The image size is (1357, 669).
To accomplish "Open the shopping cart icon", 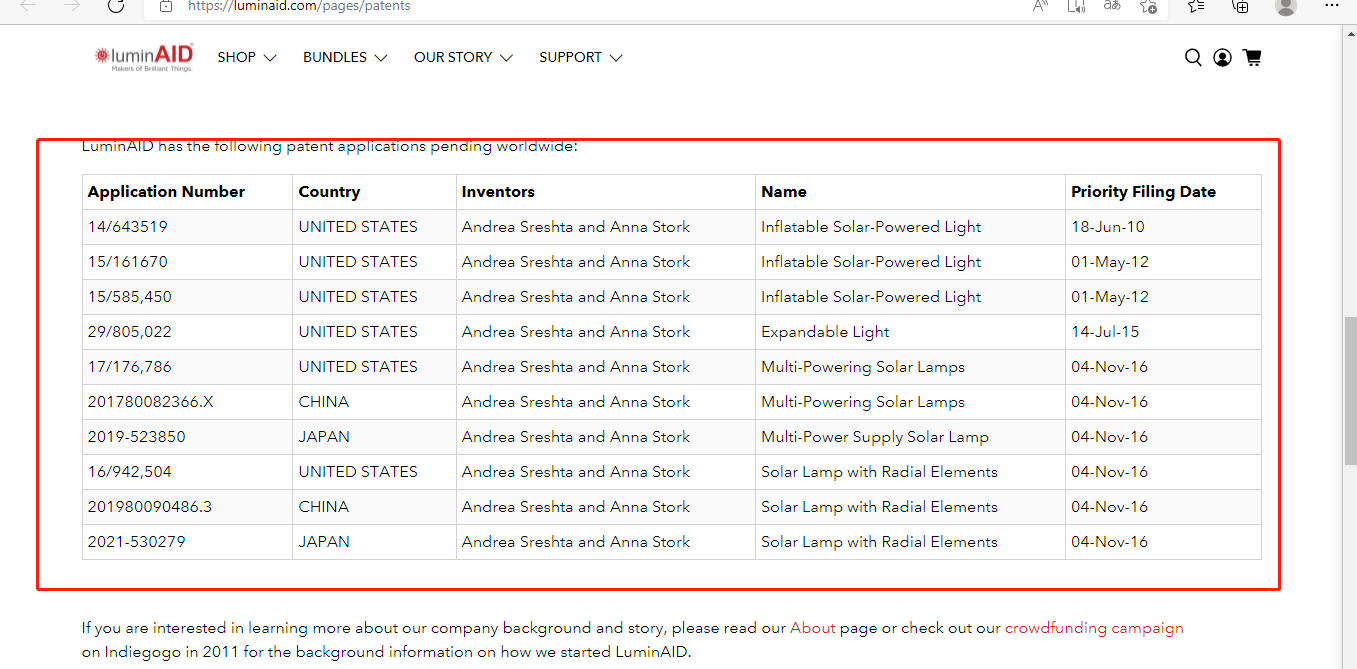I will [x=1251, y=58].
